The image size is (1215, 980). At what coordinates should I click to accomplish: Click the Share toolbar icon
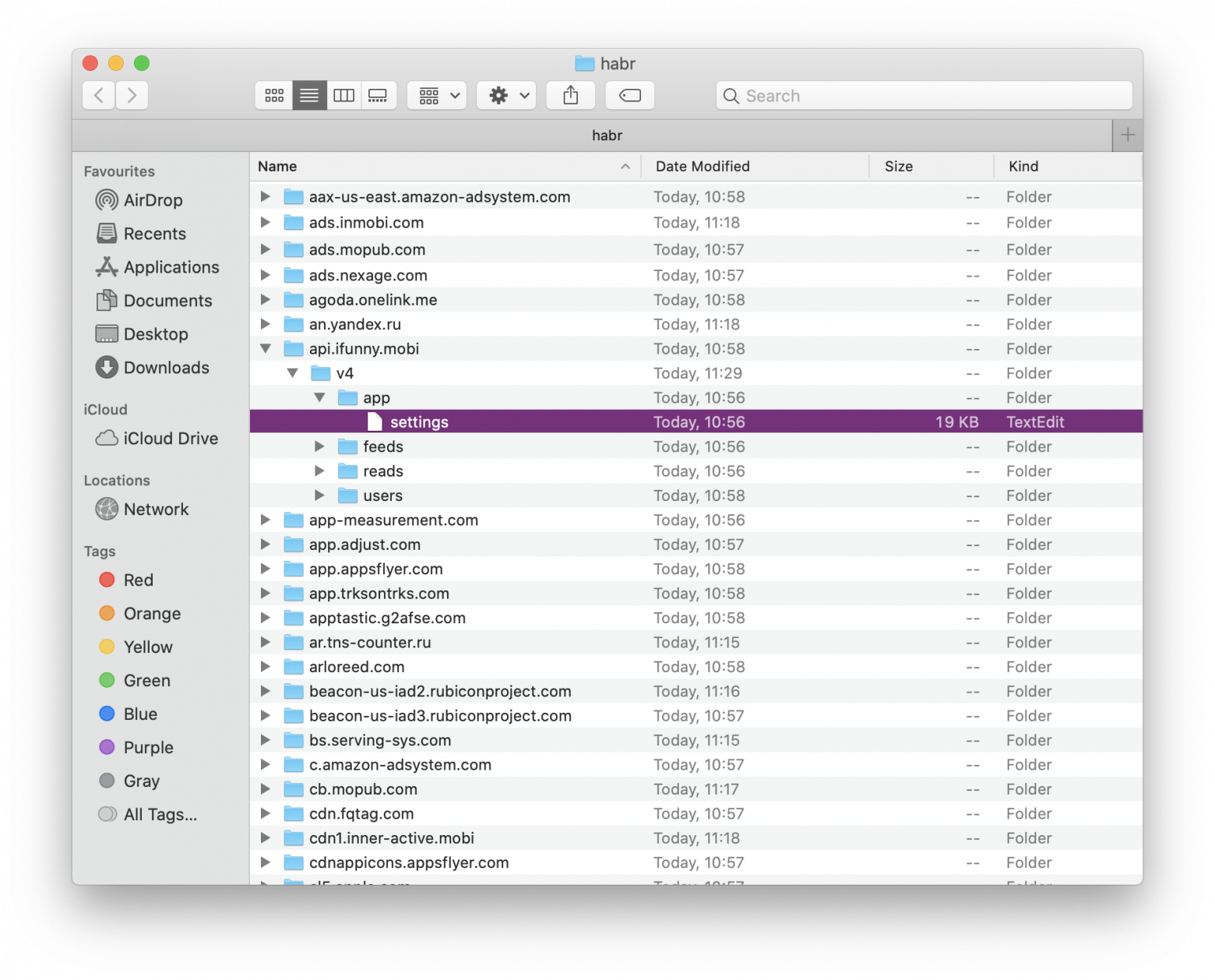[570, 95]
